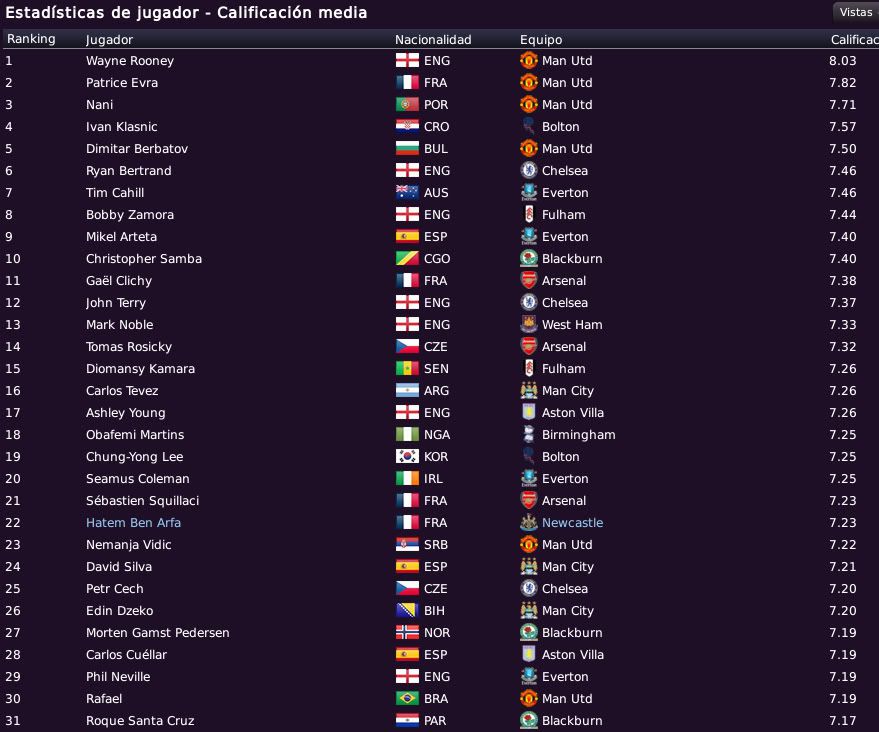Open the Newcastle team link
Viewport: 879px width, 732px height.
pos(572,522)
